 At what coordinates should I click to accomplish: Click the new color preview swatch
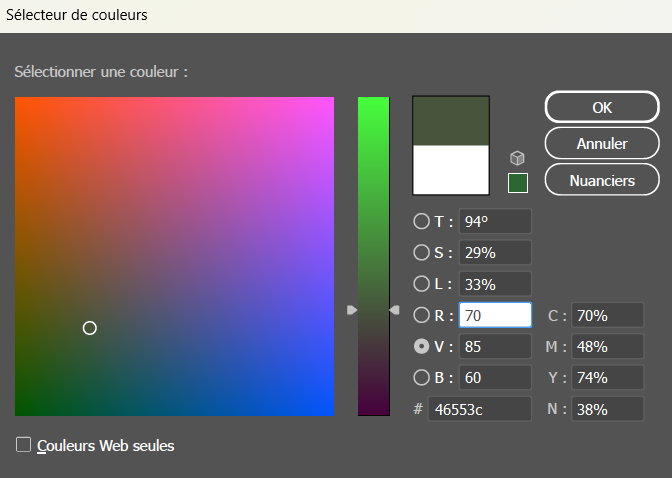pos(451,121)
